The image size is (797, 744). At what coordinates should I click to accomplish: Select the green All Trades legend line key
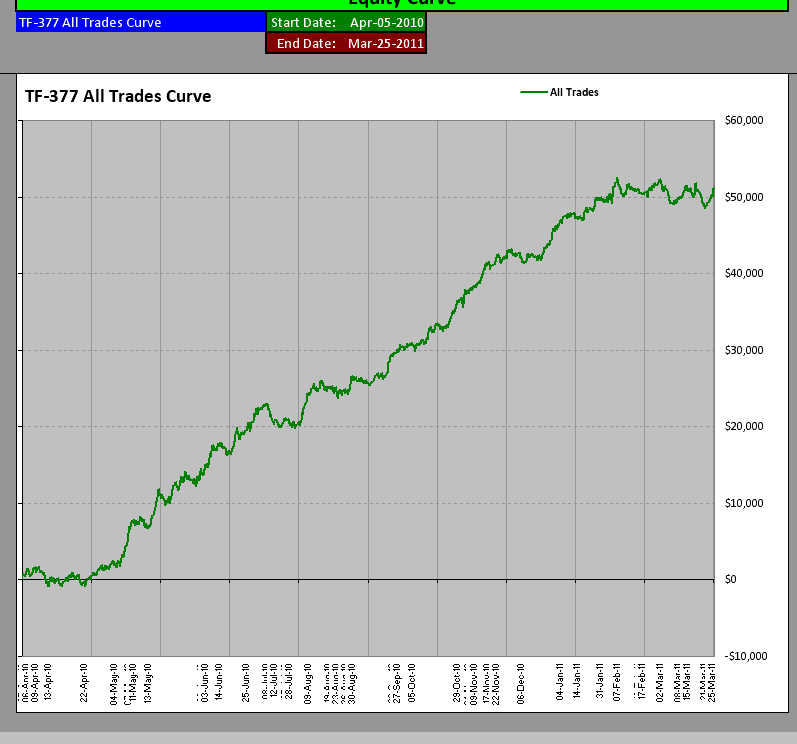click(x=534, y=92)
